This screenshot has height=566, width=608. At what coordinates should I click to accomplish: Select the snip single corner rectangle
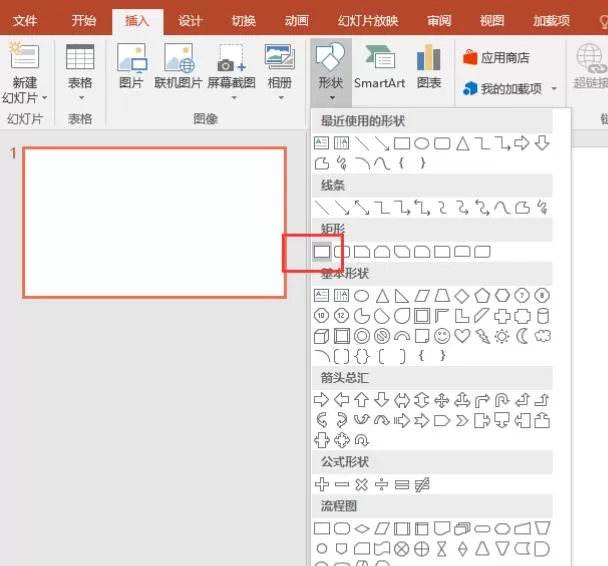point(362,252)
